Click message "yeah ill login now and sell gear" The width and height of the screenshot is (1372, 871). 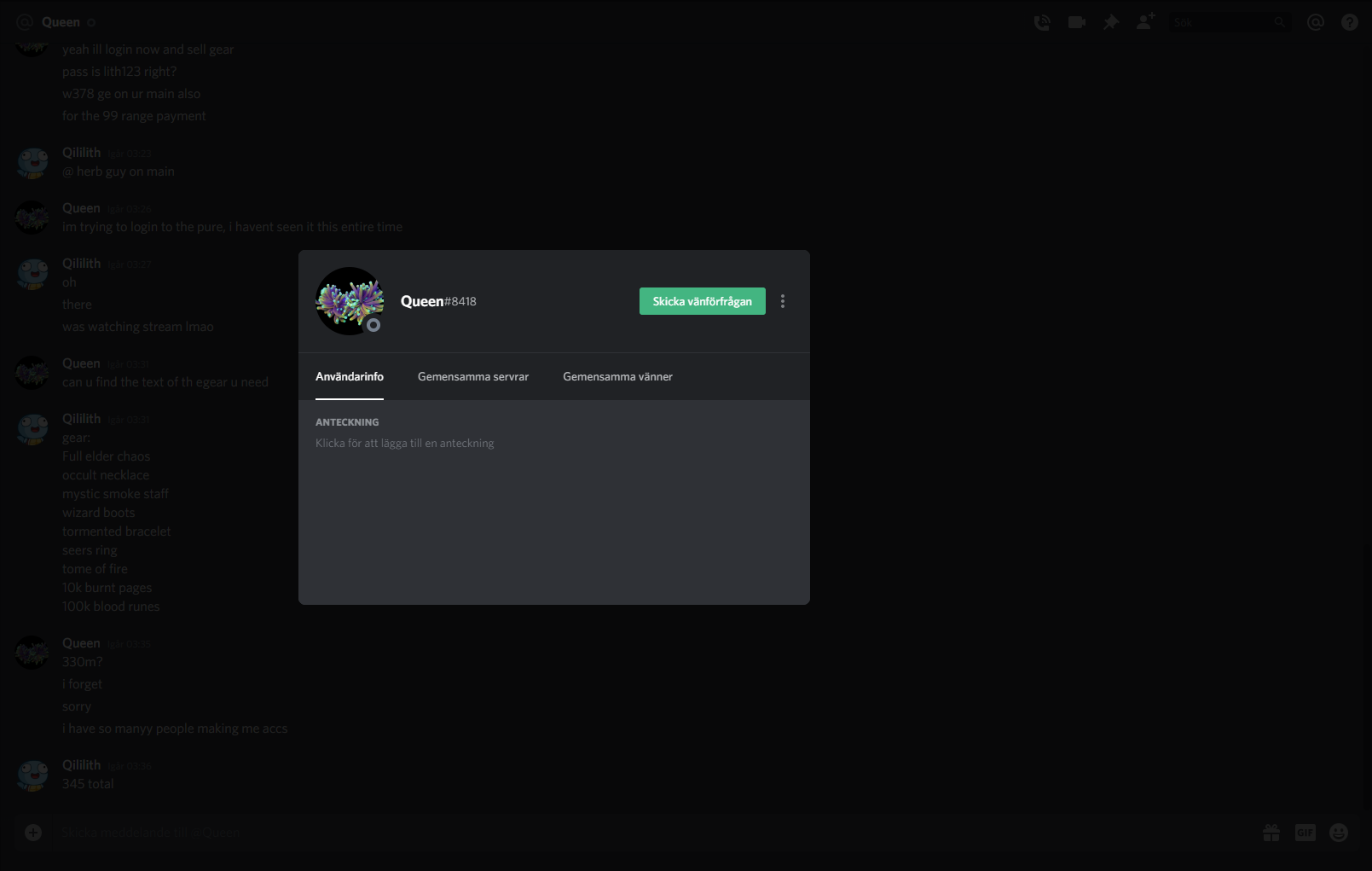[148, 49]
